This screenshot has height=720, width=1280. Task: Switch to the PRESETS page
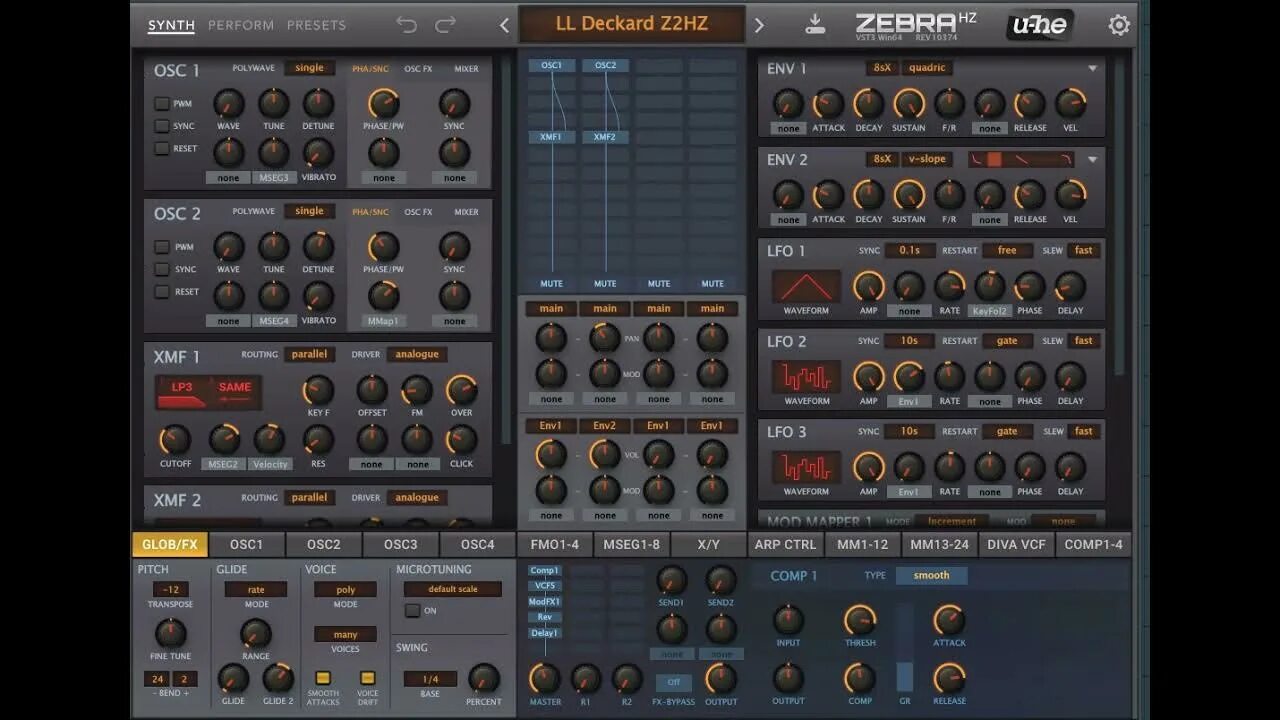pos(316,25)
